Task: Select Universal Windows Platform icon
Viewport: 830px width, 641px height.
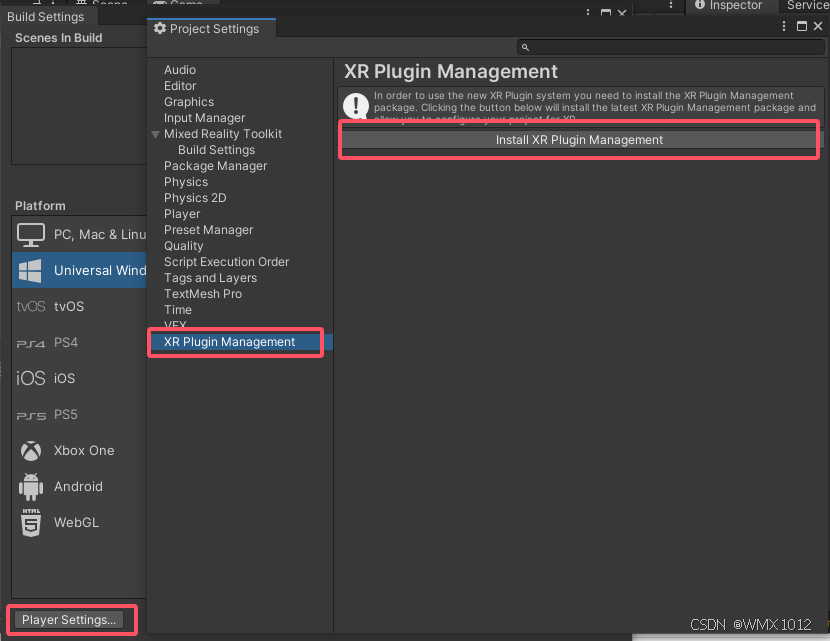Action: click(x=30, y=270)
